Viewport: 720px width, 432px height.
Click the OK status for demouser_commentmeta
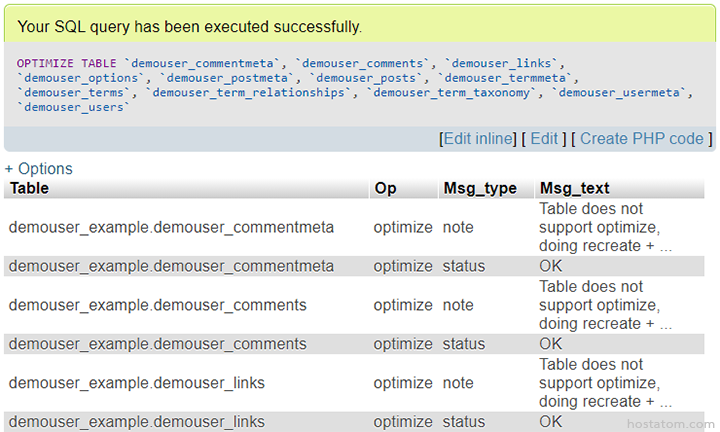click(551, 266)
